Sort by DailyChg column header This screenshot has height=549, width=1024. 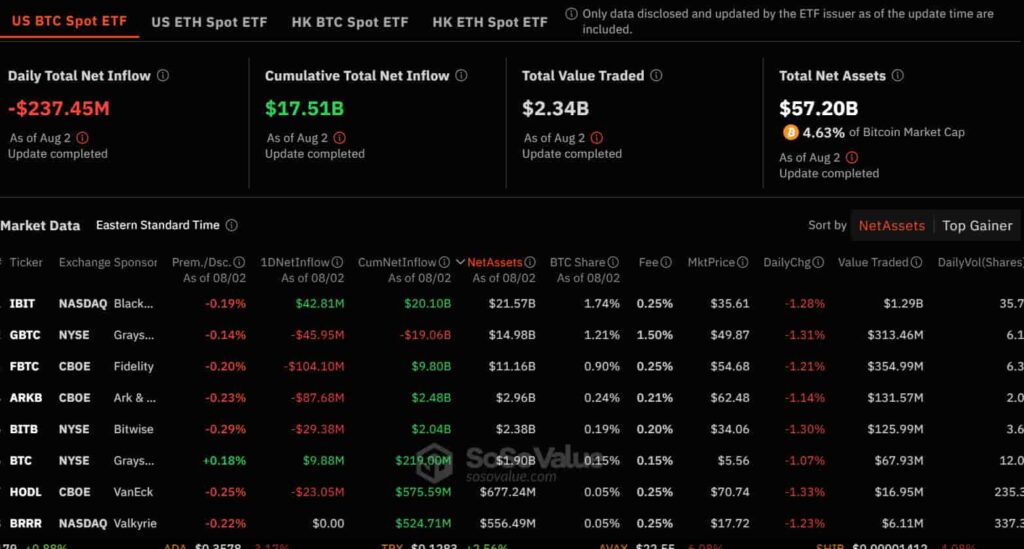pos(788,263)
